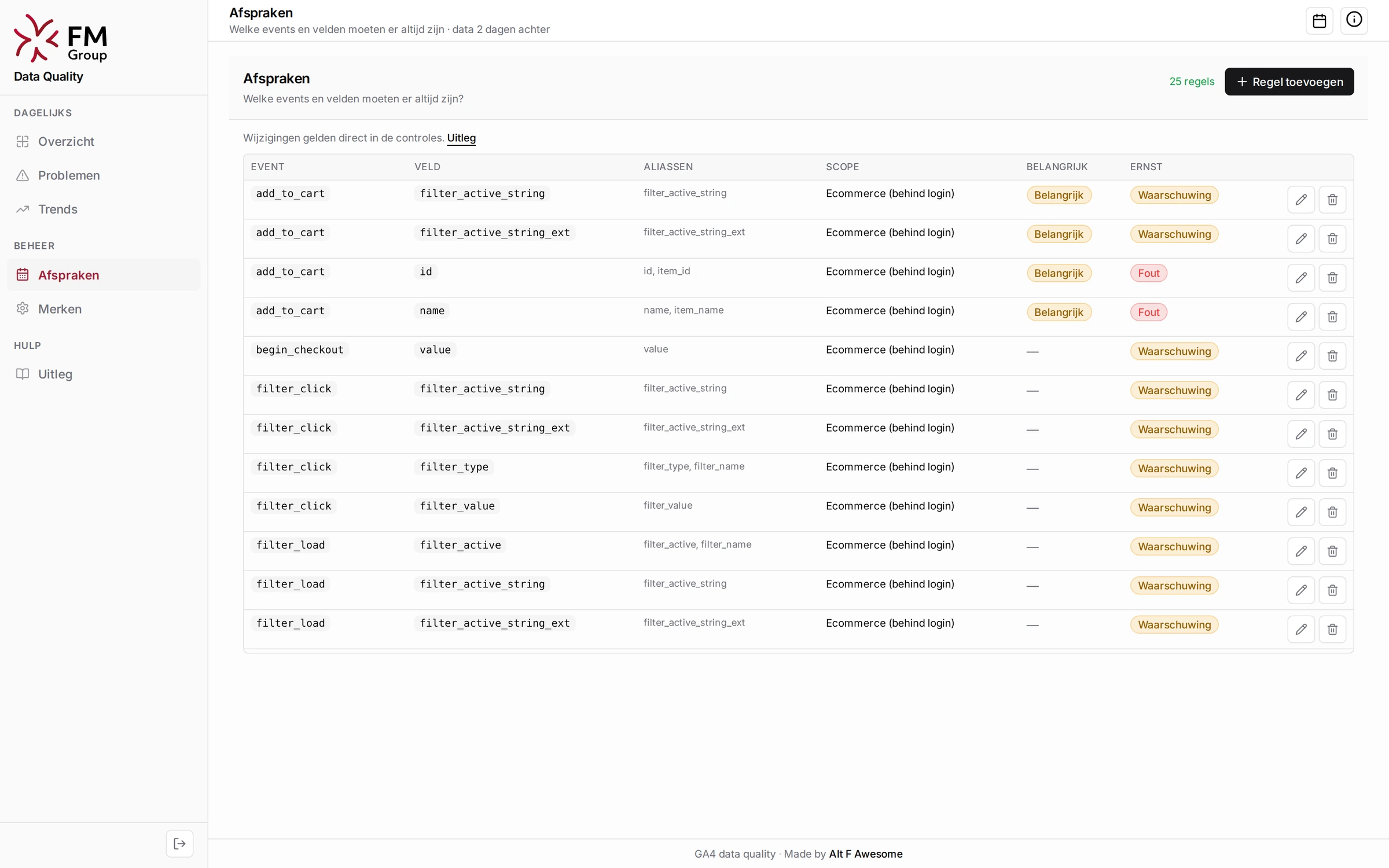Delete the begin_checkout value rule

pos(1332,356)
